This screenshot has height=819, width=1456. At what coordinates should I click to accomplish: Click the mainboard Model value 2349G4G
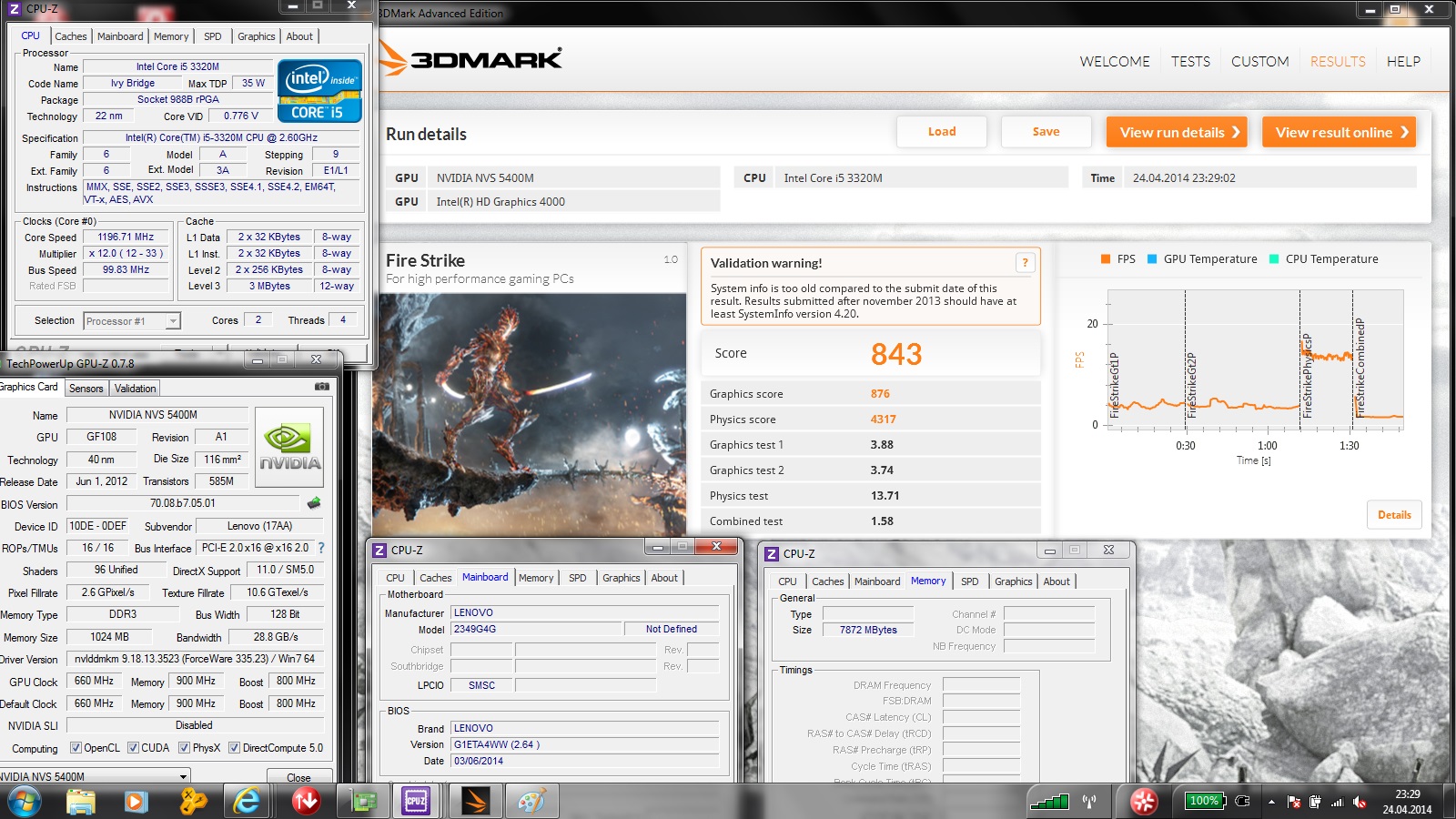coord(536,629)
